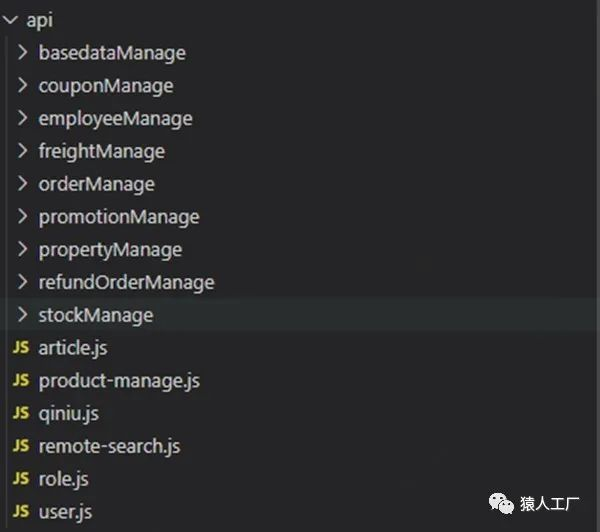The height and width of the screenshot is (532, 600).
Task: Click the WeChat logo in the watermark
Action: (x=501, y=504)
